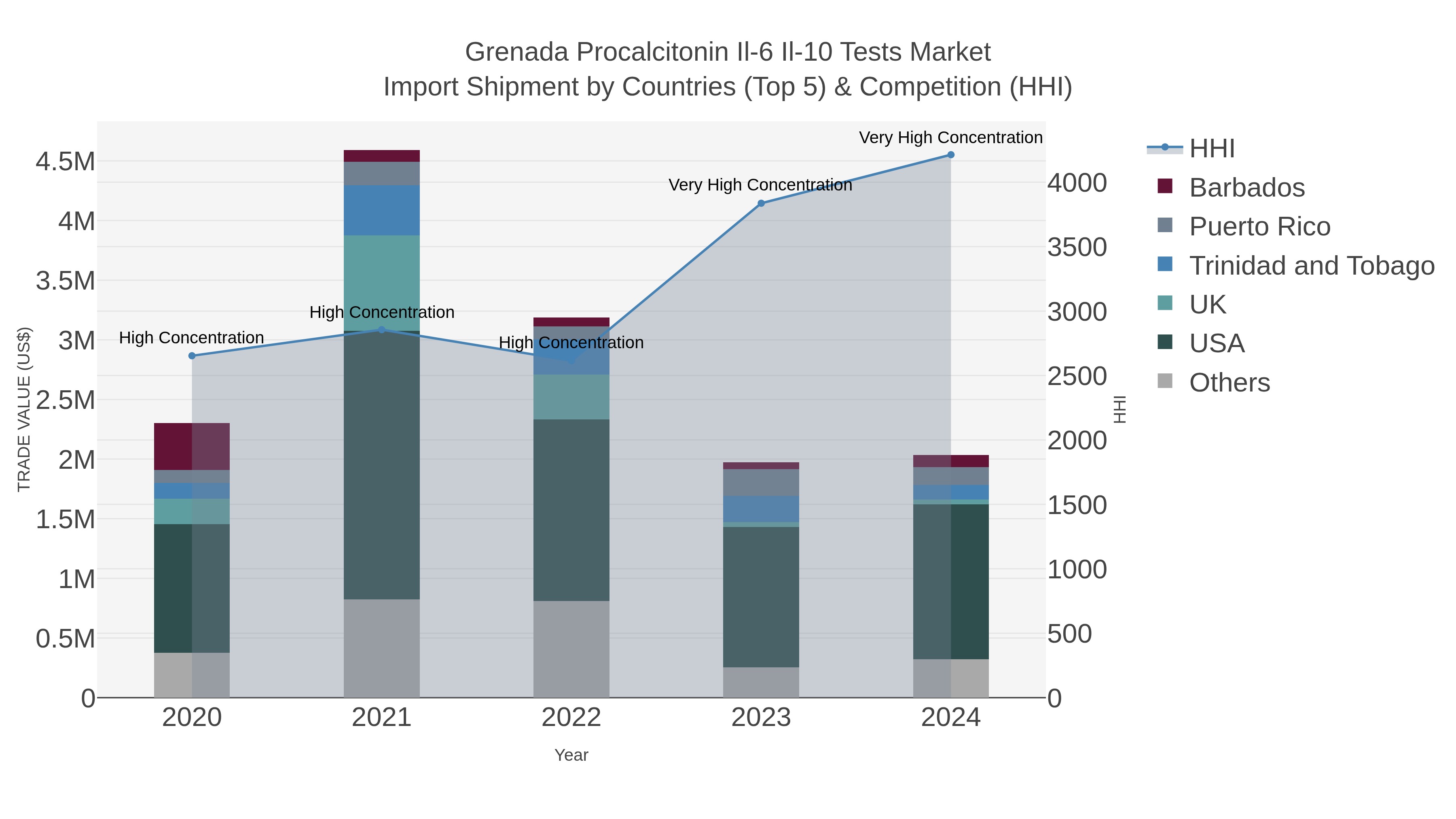Click the 2024 USA bar segment
This screenshot has height=819, width=1456.
[951, 582]
